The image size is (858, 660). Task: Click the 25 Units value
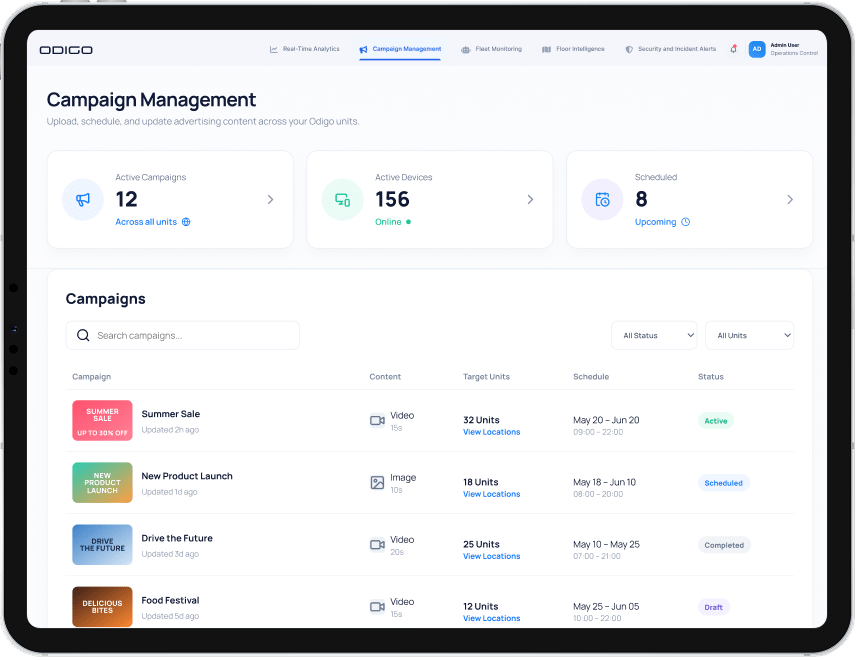[481, 545]
